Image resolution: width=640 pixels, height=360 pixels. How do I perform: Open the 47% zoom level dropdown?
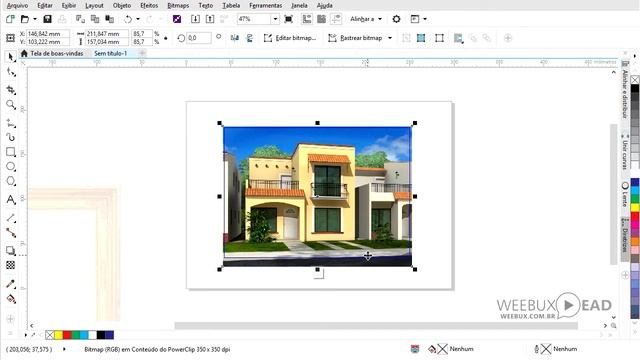[x=275, y=19]
